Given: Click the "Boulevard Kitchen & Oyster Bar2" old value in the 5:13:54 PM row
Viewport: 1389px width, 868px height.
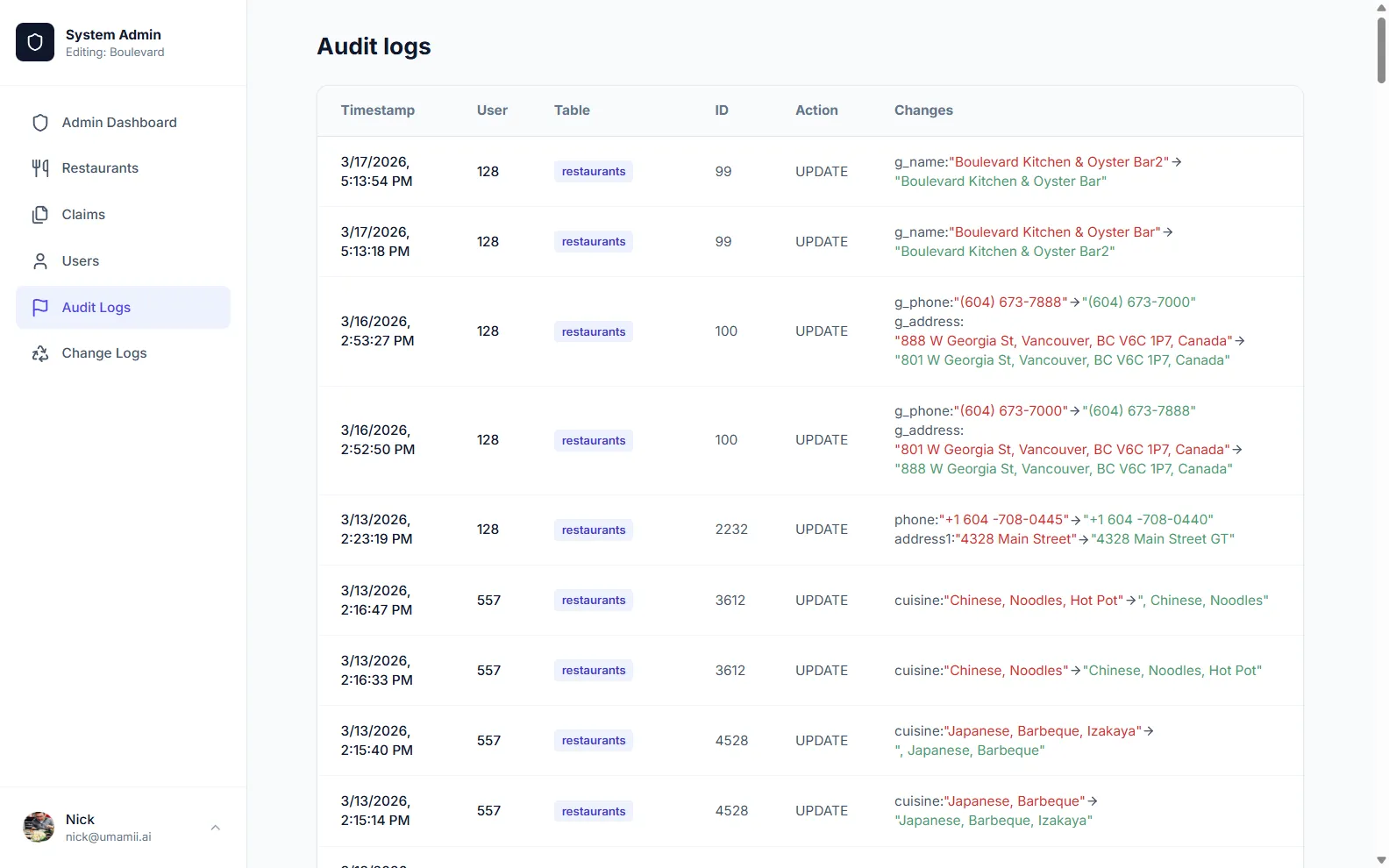Looking at the screenshot, I should click(x=1058, y=162).
